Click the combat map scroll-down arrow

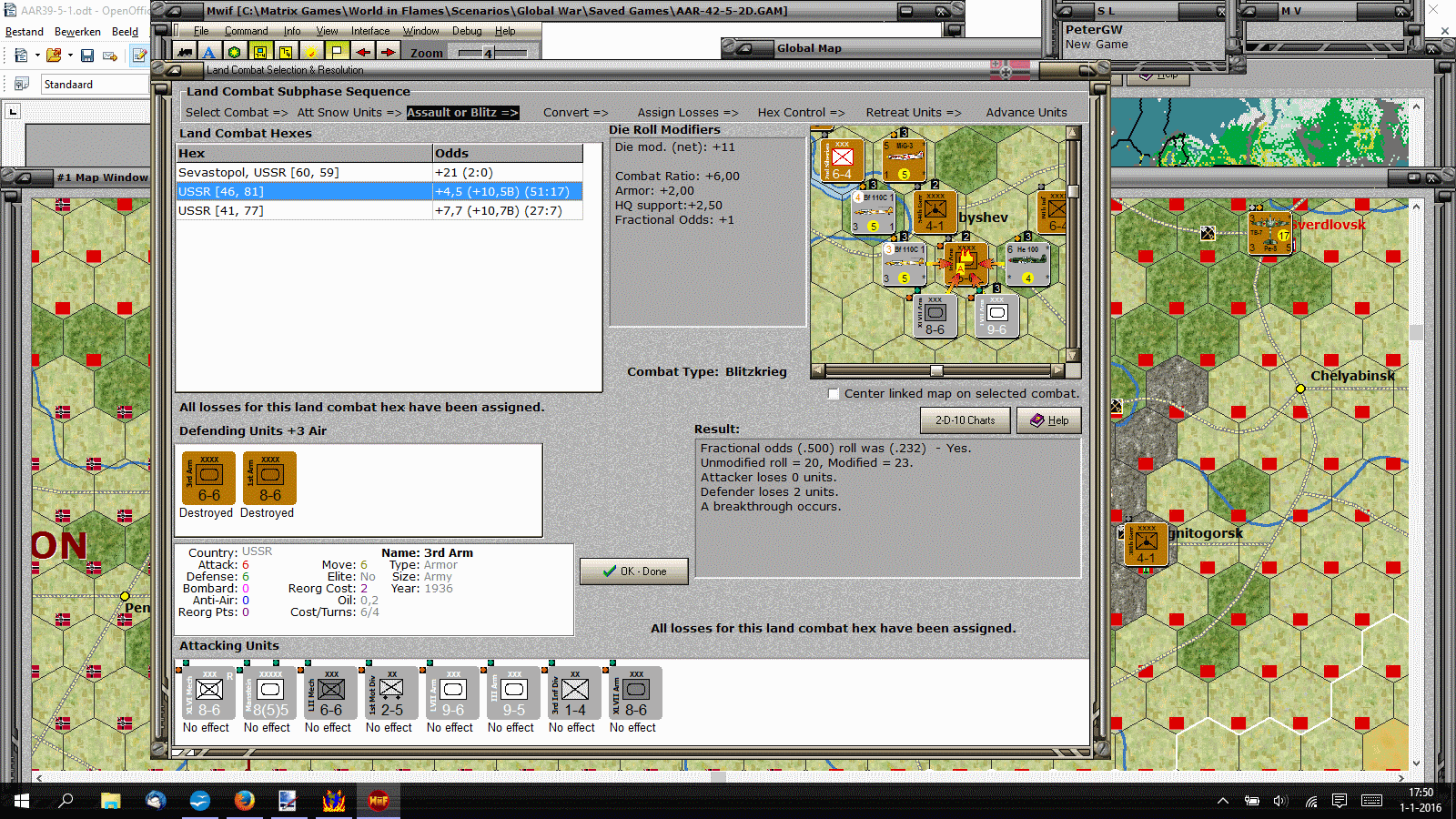point(1074,356)
